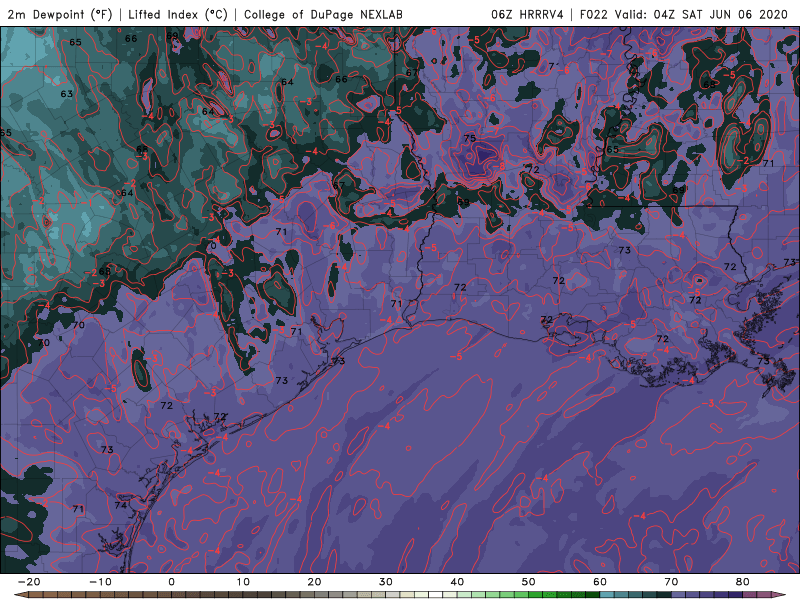
Task: Click the -10 label on the color scale
Action: point(100,582)
